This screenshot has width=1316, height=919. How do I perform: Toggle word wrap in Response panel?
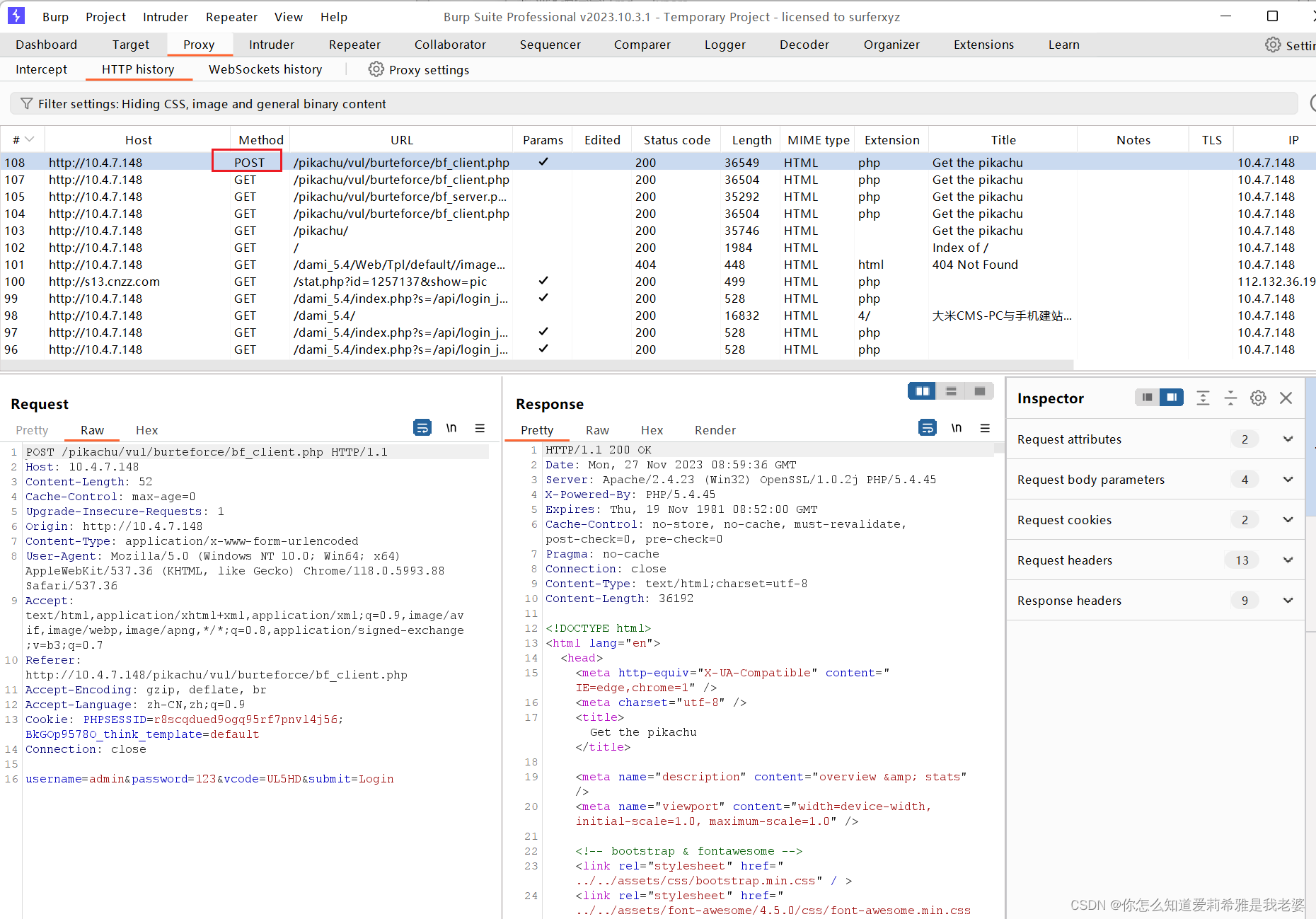(928, 428)
